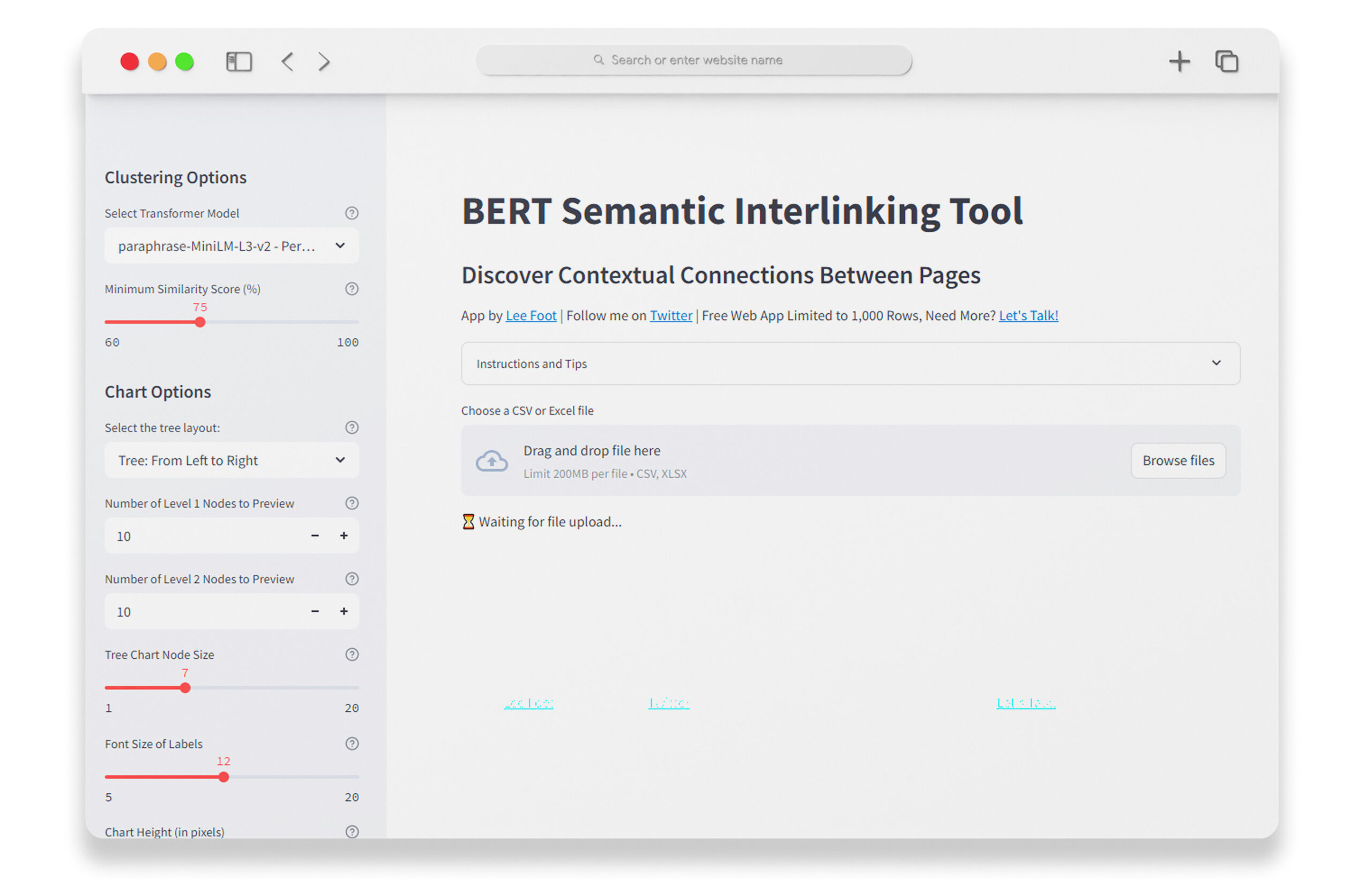Image resolution: width=1372 pixels, height=884 pixels.
Task: Click the sidebar toggle icon in browser toolbar
Action: (x=238, y=62)
